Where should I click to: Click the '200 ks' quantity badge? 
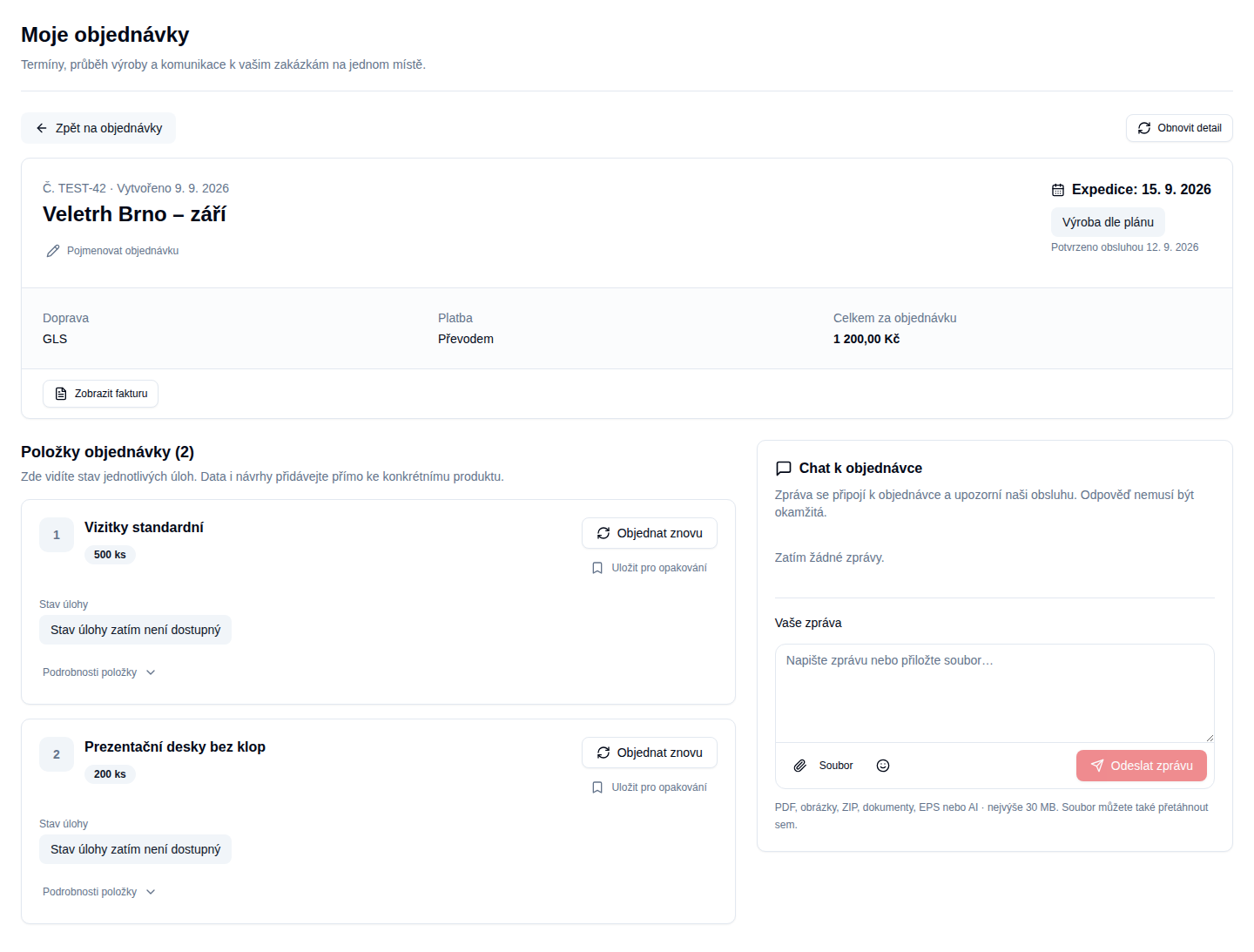tap(110, 774)
